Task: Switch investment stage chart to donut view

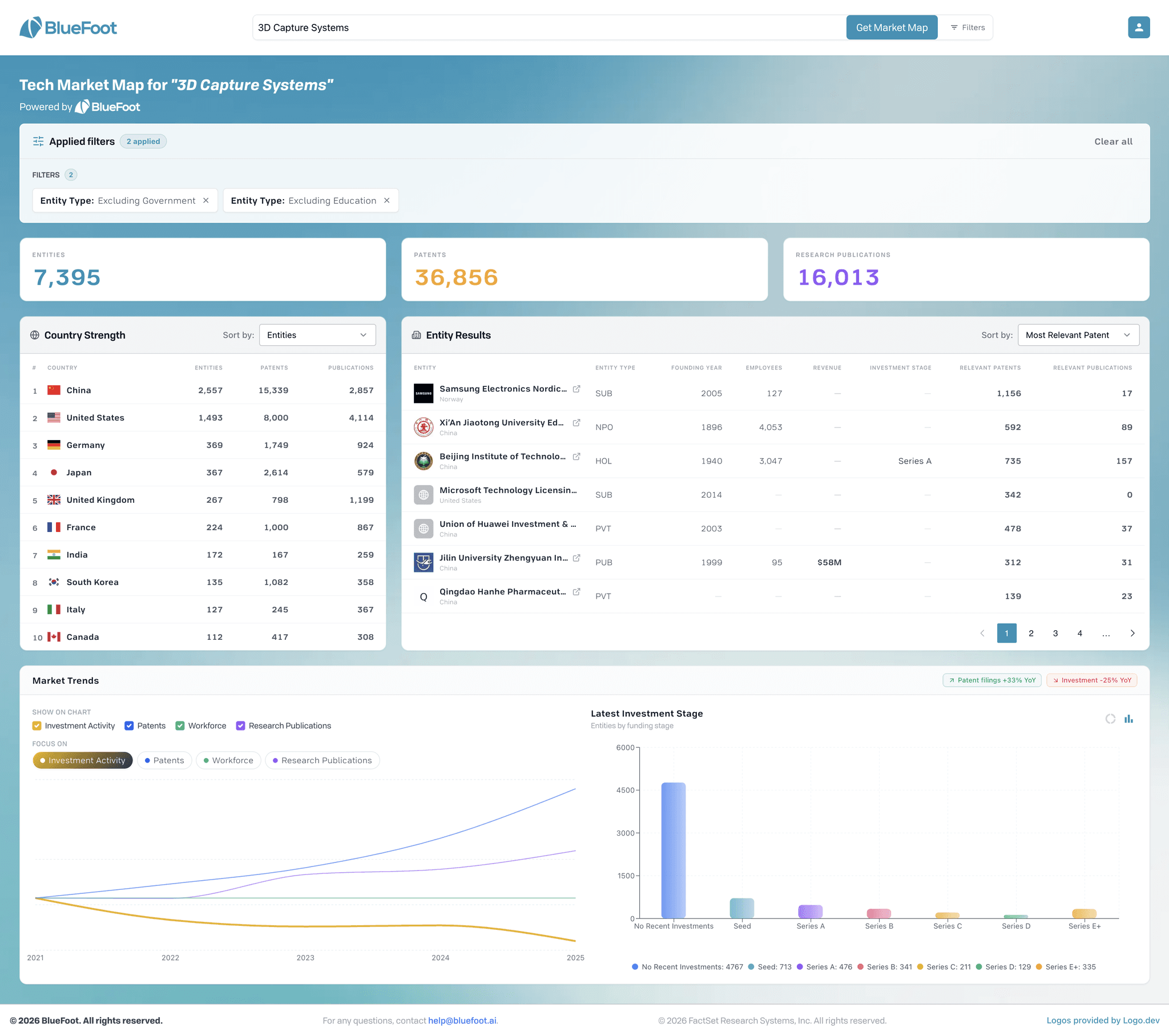Action: [1110, 719]
